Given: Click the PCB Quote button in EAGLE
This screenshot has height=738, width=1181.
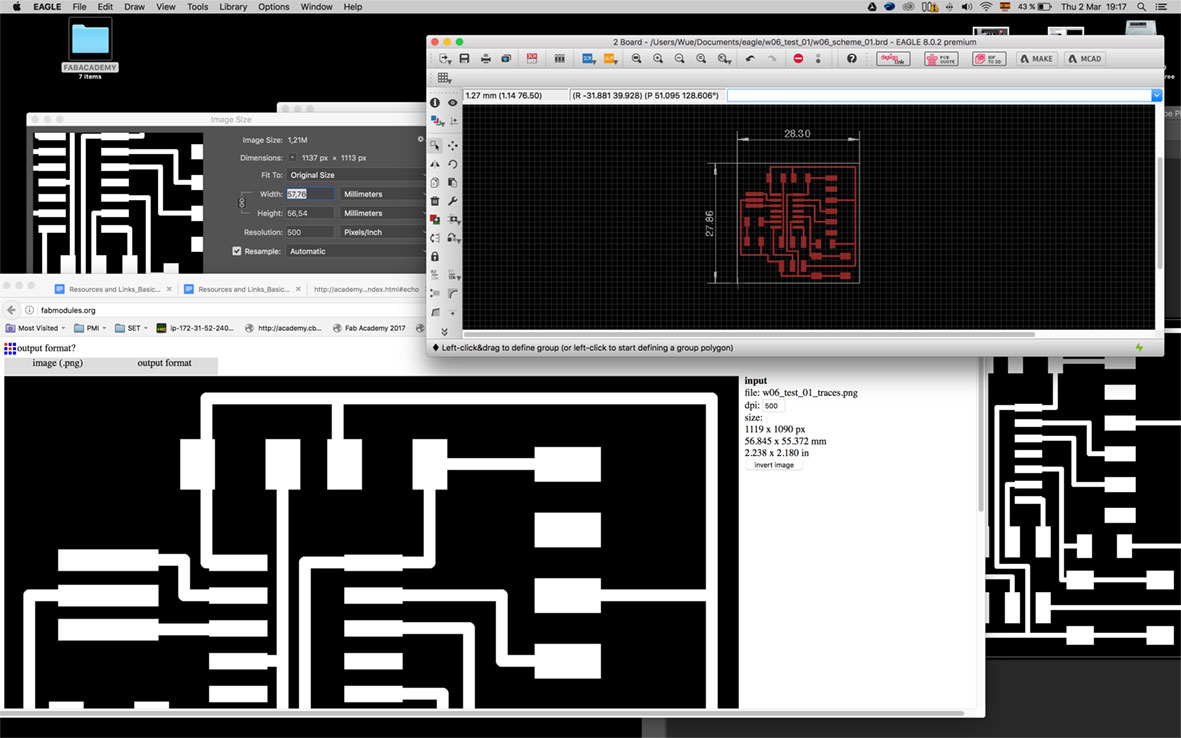Looking at the screenshot, I should pos(941,59).
